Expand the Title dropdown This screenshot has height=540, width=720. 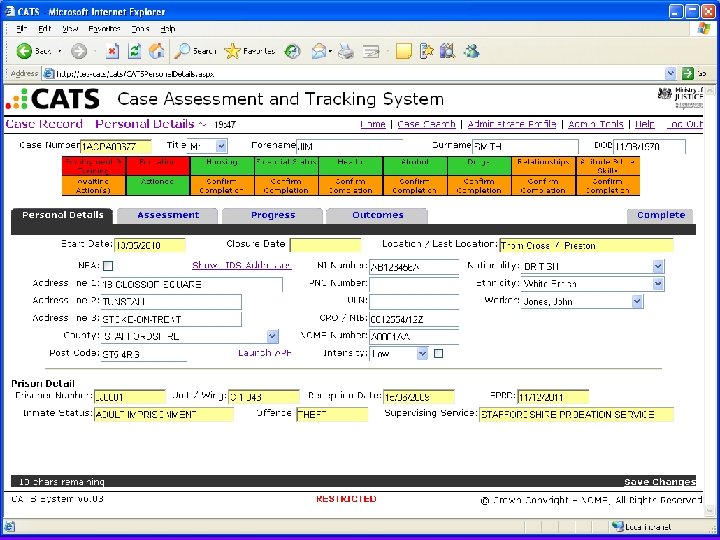221,146
